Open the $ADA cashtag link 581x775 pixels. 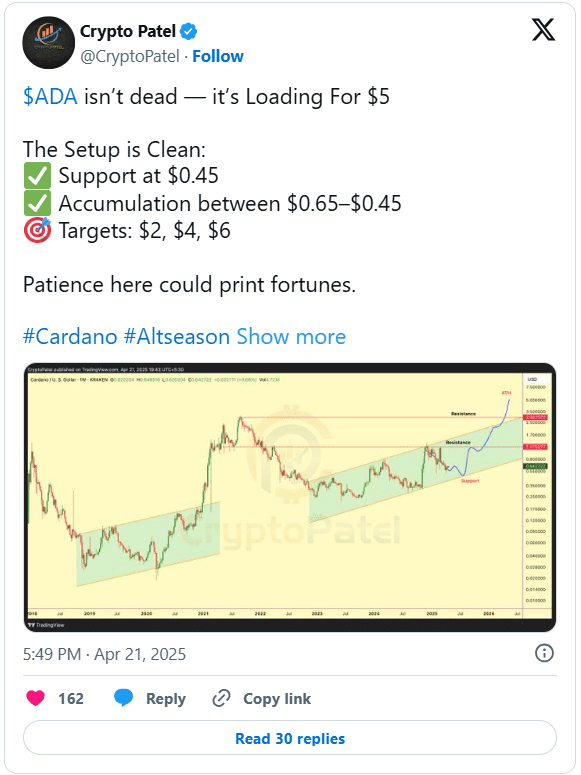pyautogui.click(x=50, y=96)
